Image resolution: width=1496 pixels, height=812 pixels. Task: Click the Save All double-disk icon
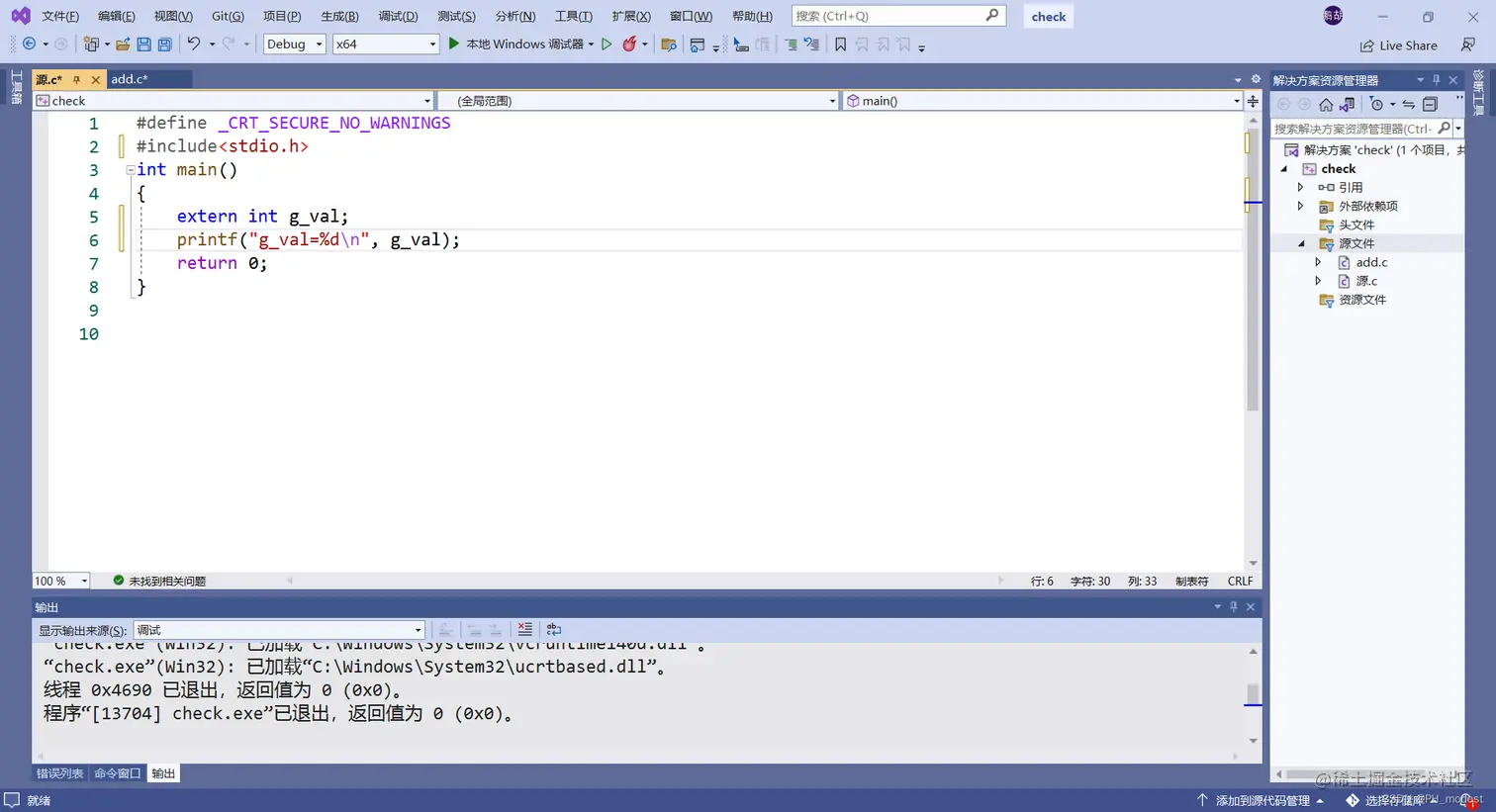point(165,45)
